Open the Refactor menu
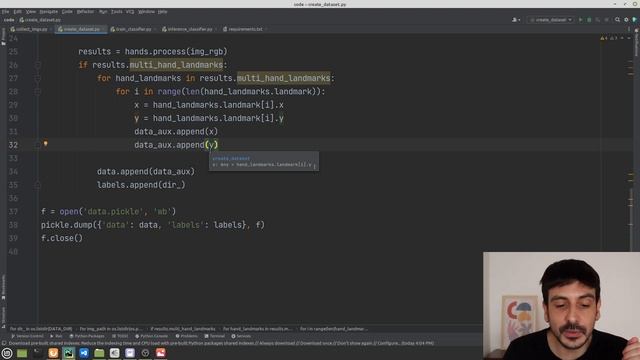Viewport: 640px width, 360px height. click(85, 11)
